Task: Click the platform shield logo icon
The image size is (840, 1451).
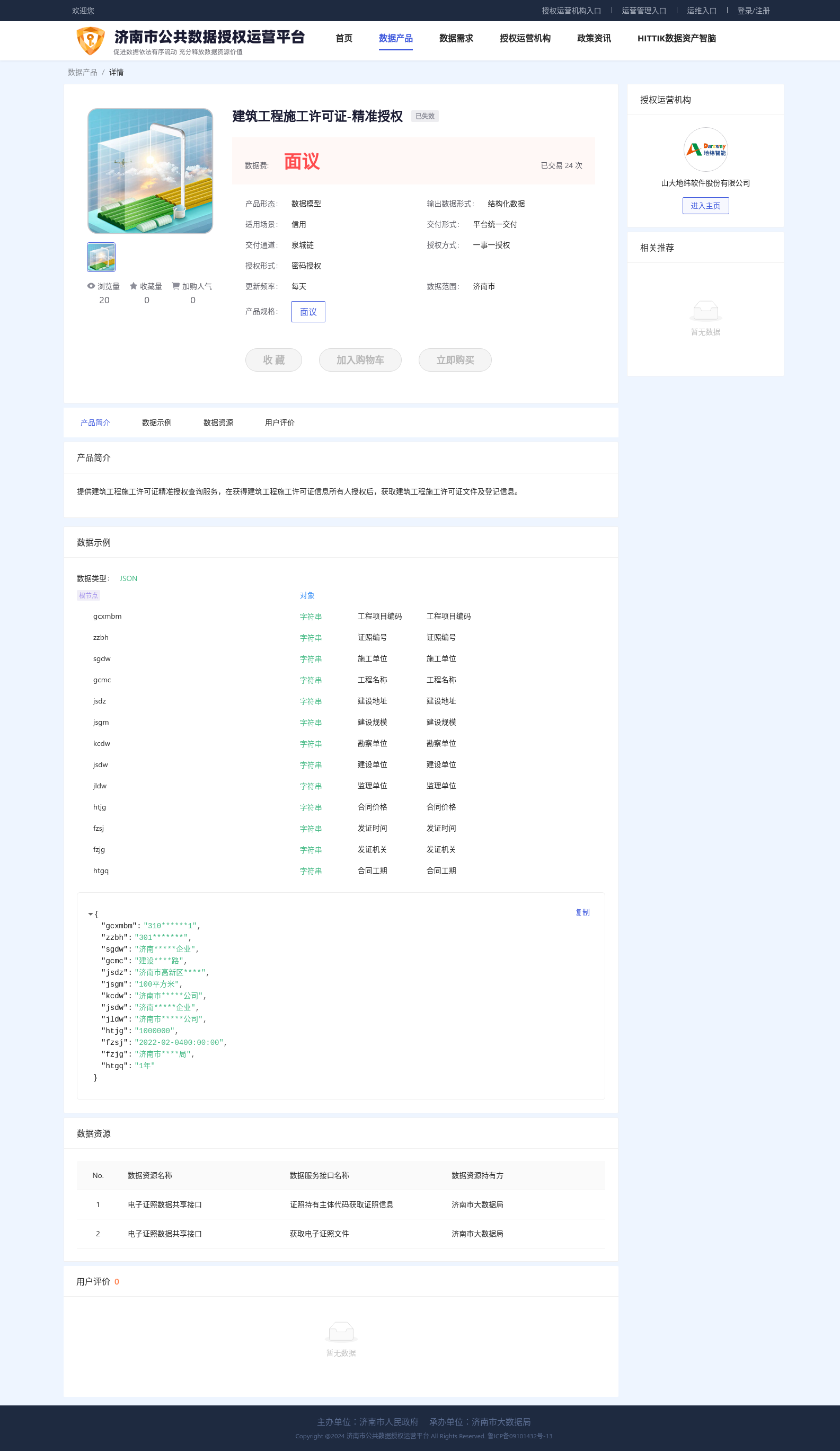Action: point(91,41)
